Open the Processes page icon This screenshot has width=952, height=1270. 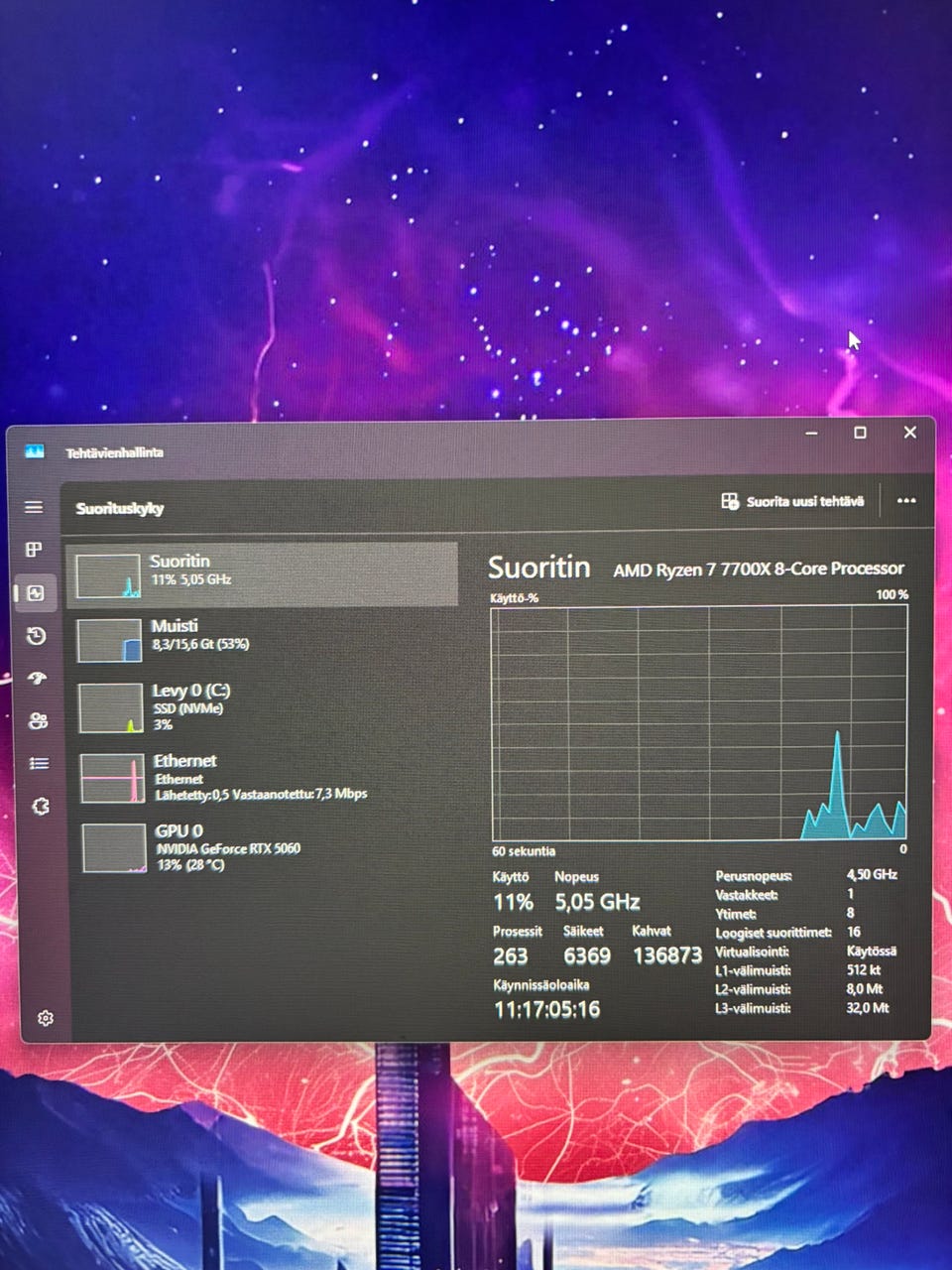(34, 550)
